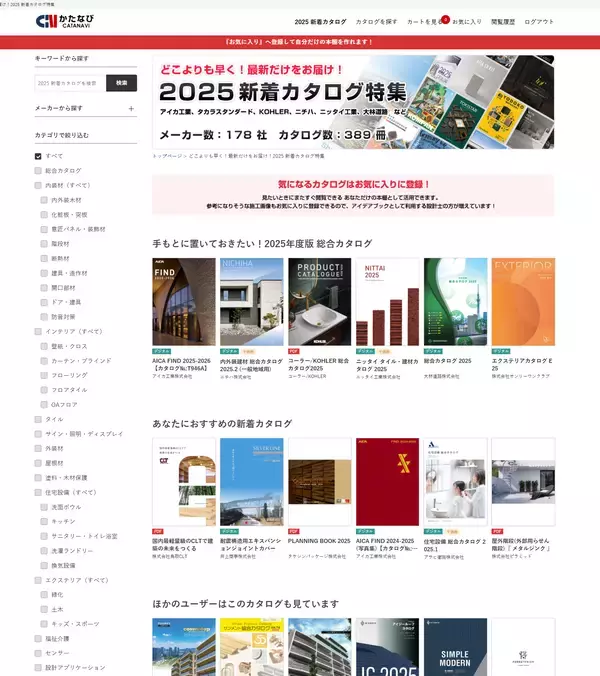Check the 屋根材 checkbox

click(x=38, y=463)
